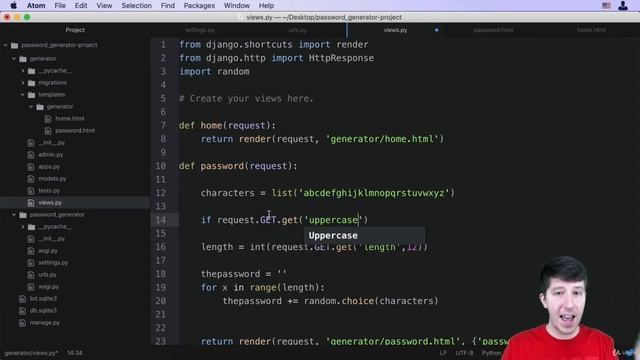640x360 pixels.
Task: Open the Packages menu
Action: click(199, 6)
